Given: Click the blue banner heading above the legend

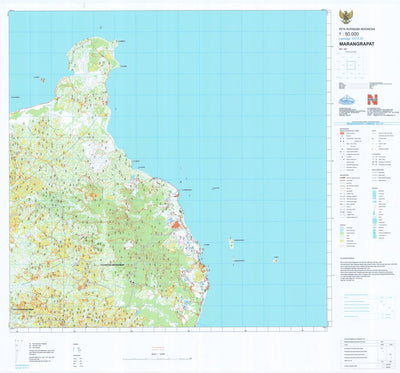Looking at the screenshot, I should pos(364,123).
